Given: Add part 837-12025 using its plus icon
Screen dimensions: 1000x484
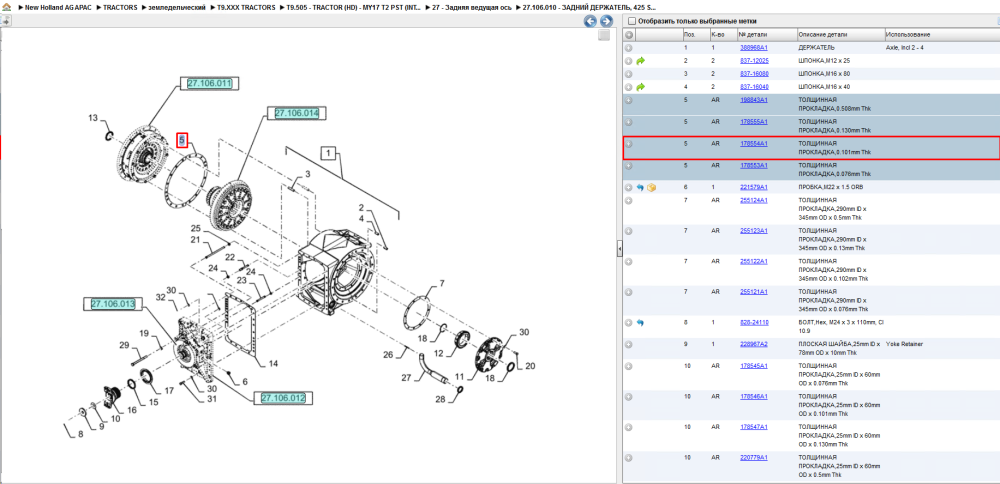Looking at the screenshot, I should tap(629, 61).
